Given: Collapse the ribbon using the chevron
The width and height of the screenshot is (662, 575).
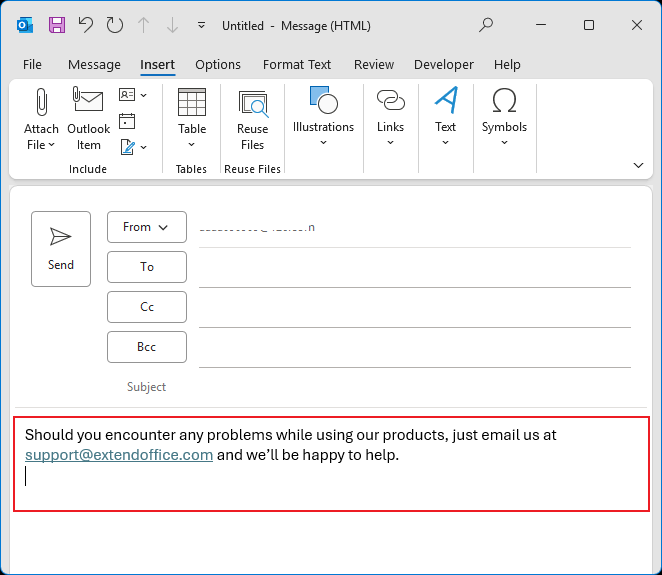Looking at the screenshot, I should pyautogui.click(x=638, y=165).
